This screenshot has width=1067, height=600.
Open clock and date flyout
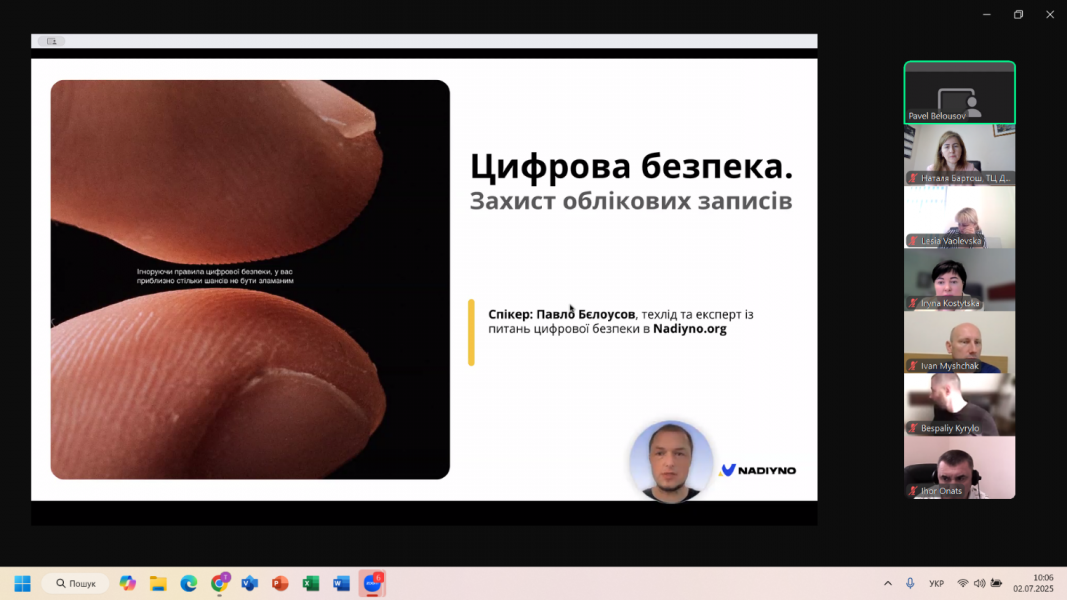coord(1033,583)
